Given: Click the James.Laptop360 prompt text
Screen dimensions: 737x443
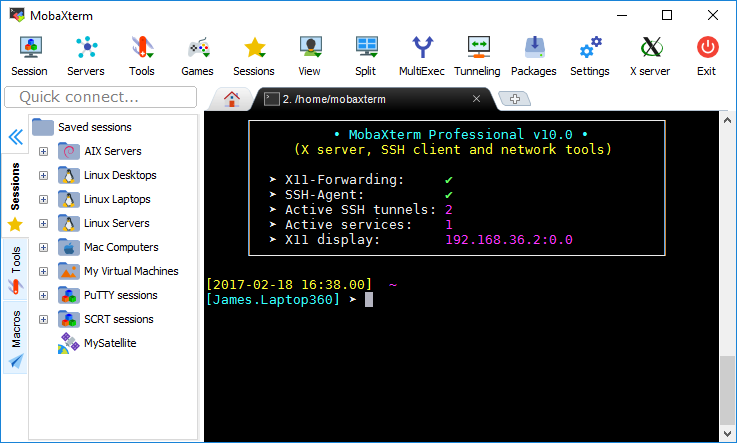Looking at the screenshot, I should [x=273, y=300].
